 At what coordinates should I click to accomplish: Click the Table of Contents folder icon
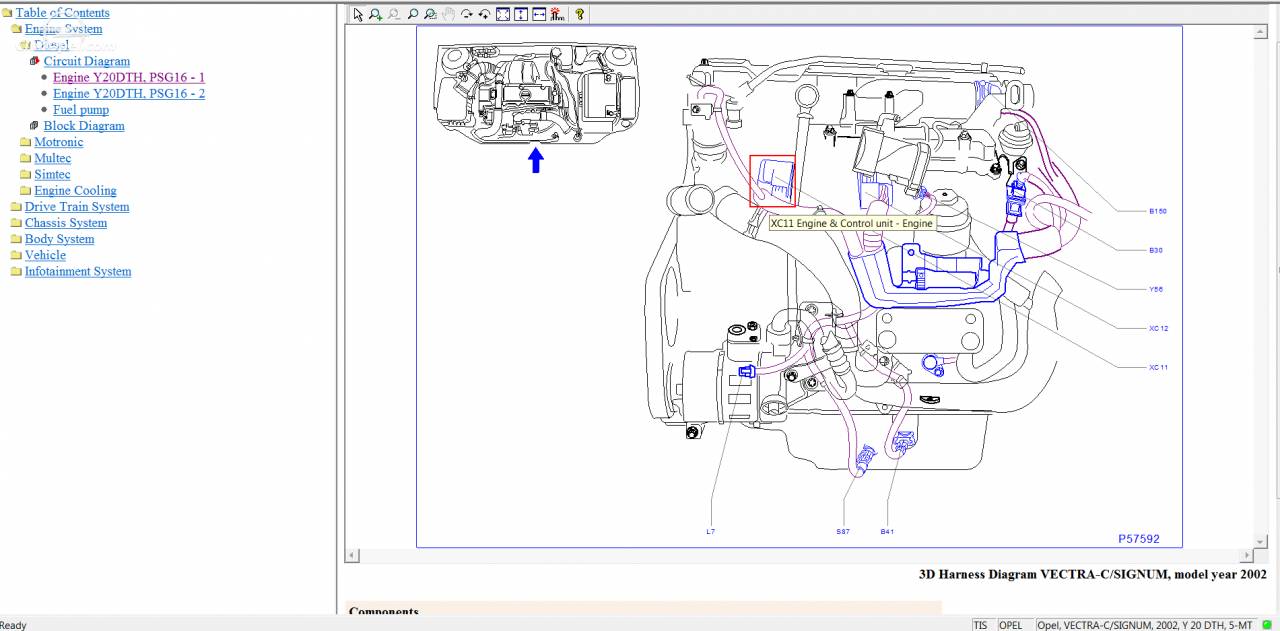click(8, 13)
